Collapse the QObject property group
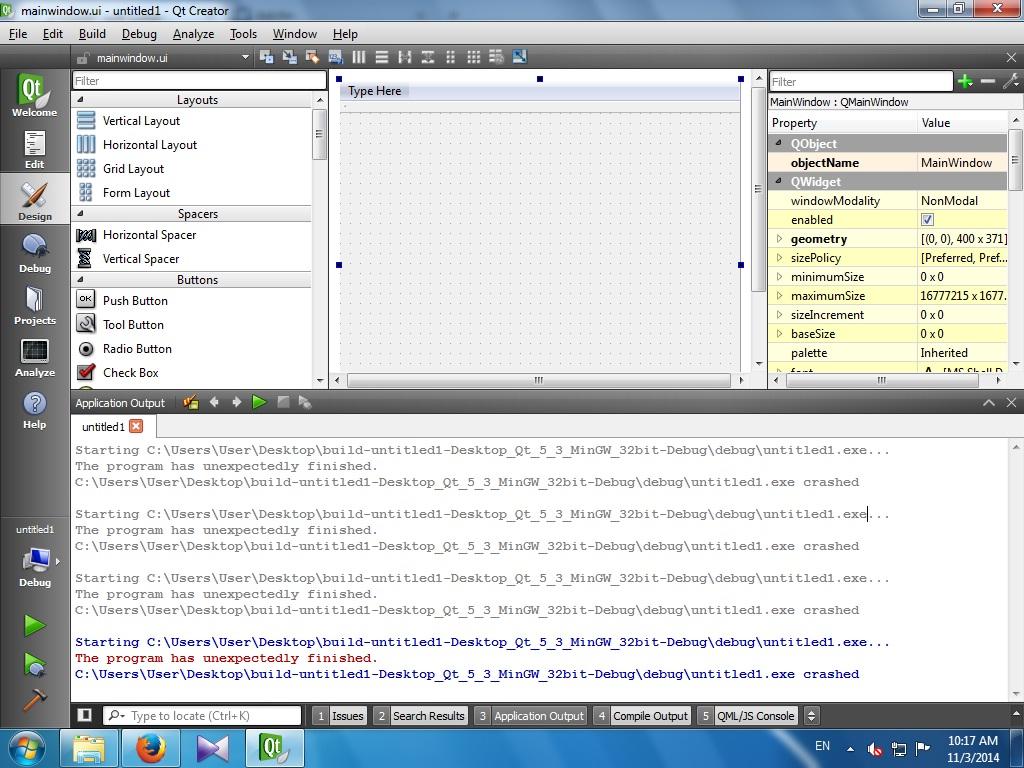The width and height of the screenshot is (1024, 768). [778, 143]
